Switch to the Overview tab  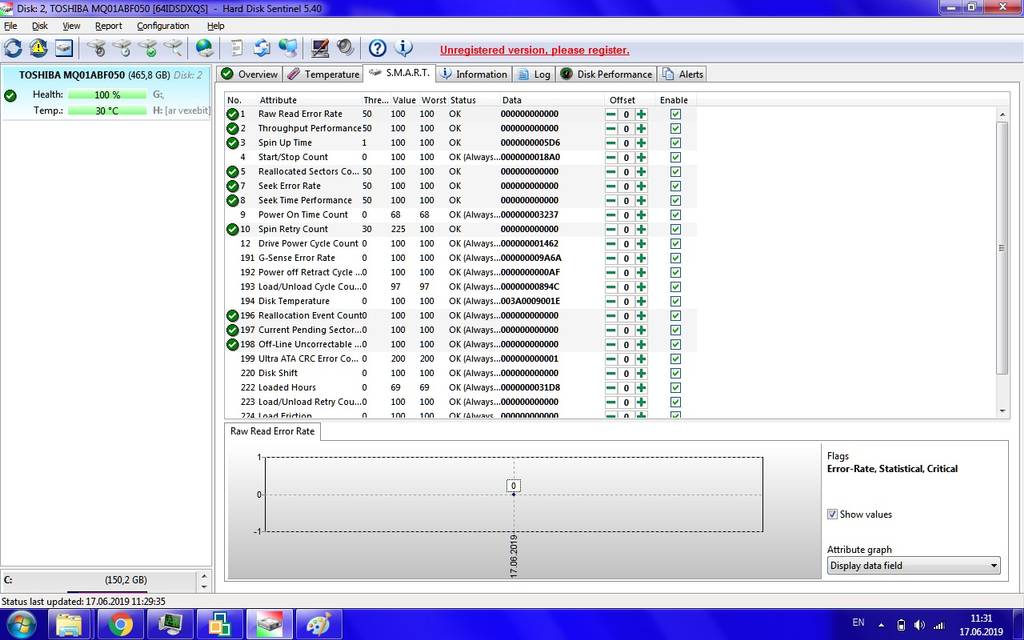pyautogui.click(x=249, y=74)
